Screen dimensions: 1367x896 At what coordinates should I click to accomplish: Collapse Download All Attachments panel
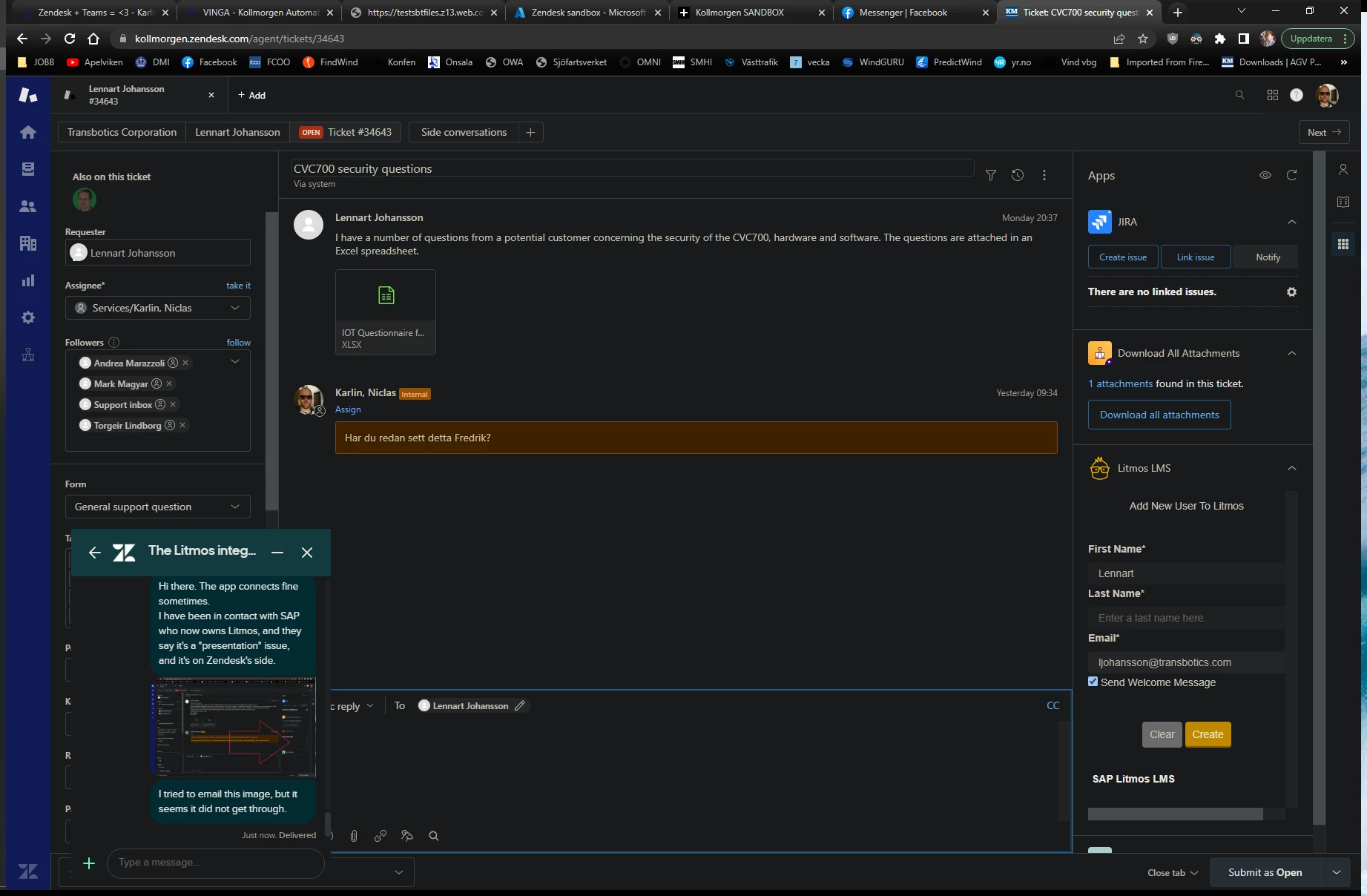coord(1292,353)
